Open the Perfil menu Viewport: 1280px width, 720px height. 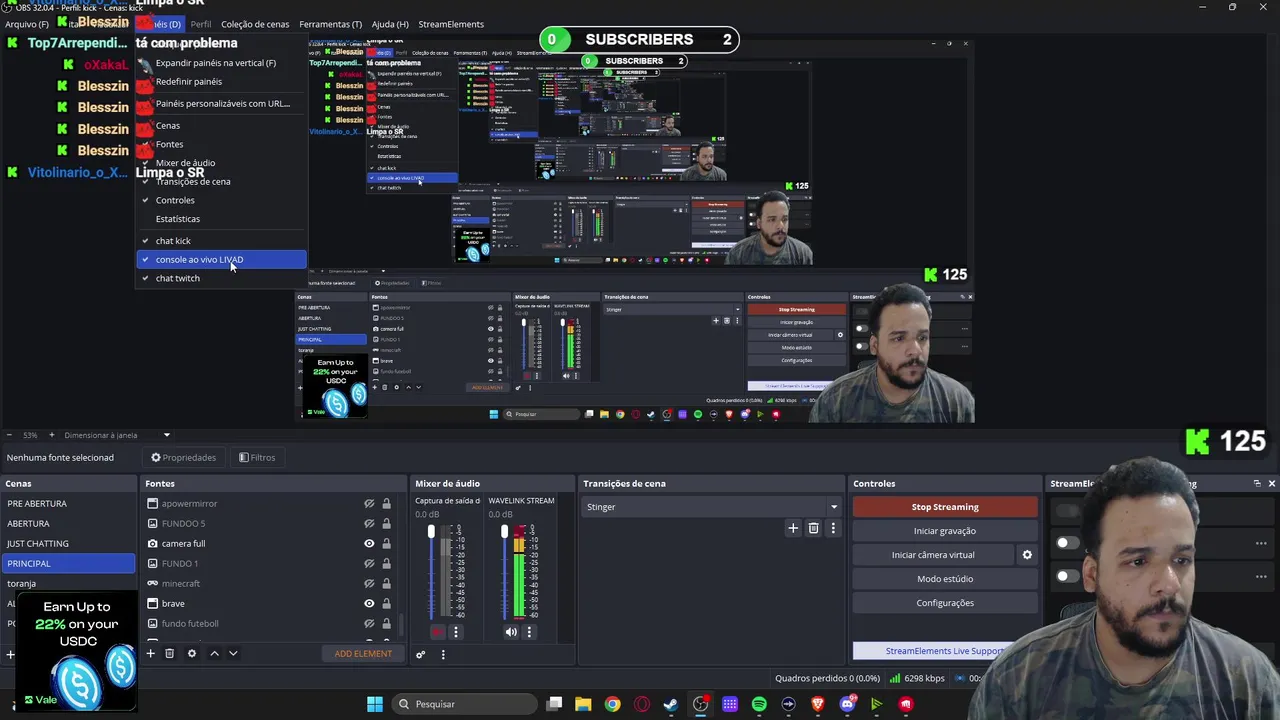tap(201, 24)
